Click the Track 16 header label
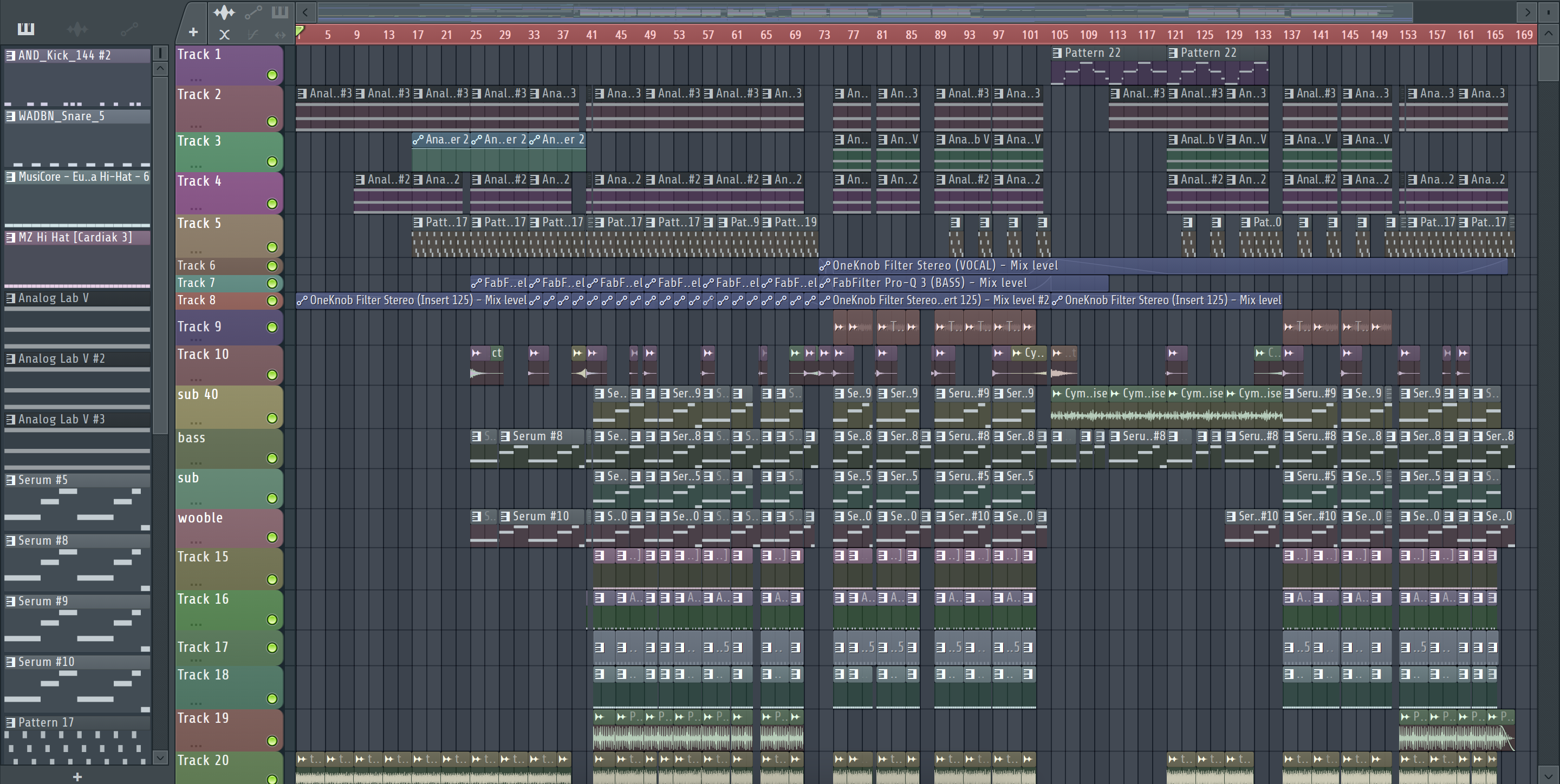This screenshot has height=784, width=1560. coord(203,599)
